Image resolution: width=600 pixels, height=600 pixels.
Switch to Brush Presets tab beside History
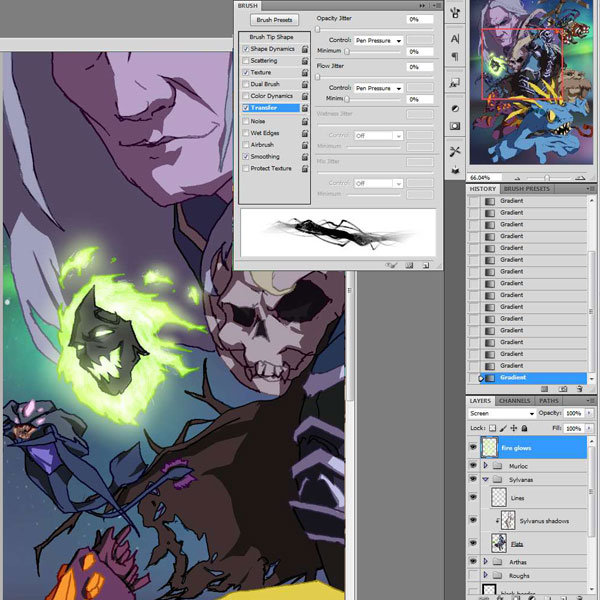click(527, 189)
